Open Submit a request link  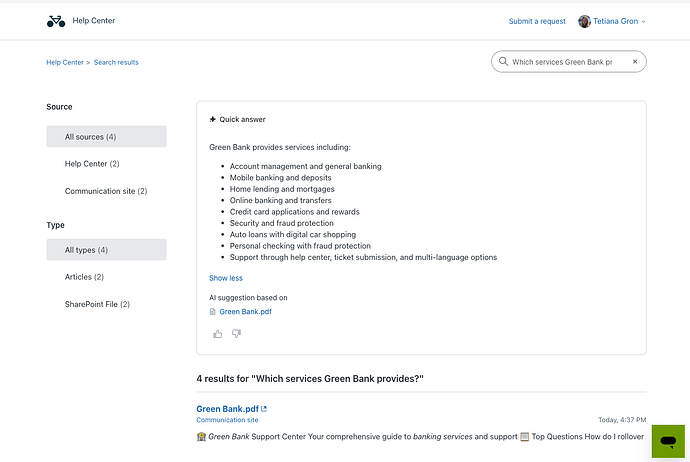[537, 21]
